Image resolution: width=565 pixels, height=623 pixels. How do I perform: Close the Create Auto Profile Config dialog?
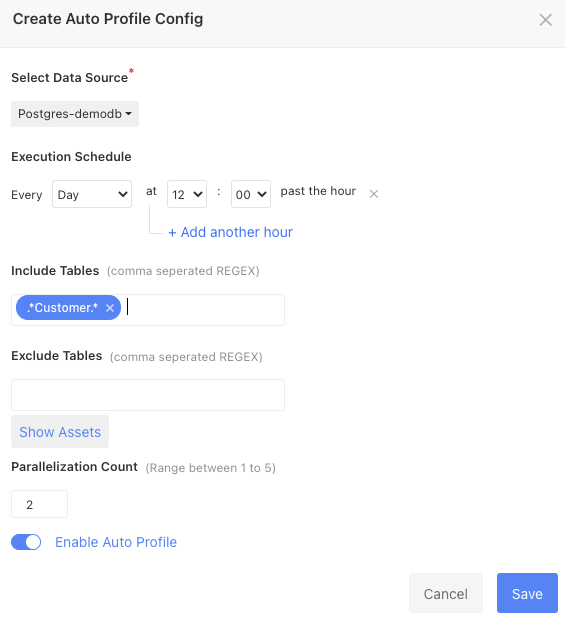click(546, 19)
